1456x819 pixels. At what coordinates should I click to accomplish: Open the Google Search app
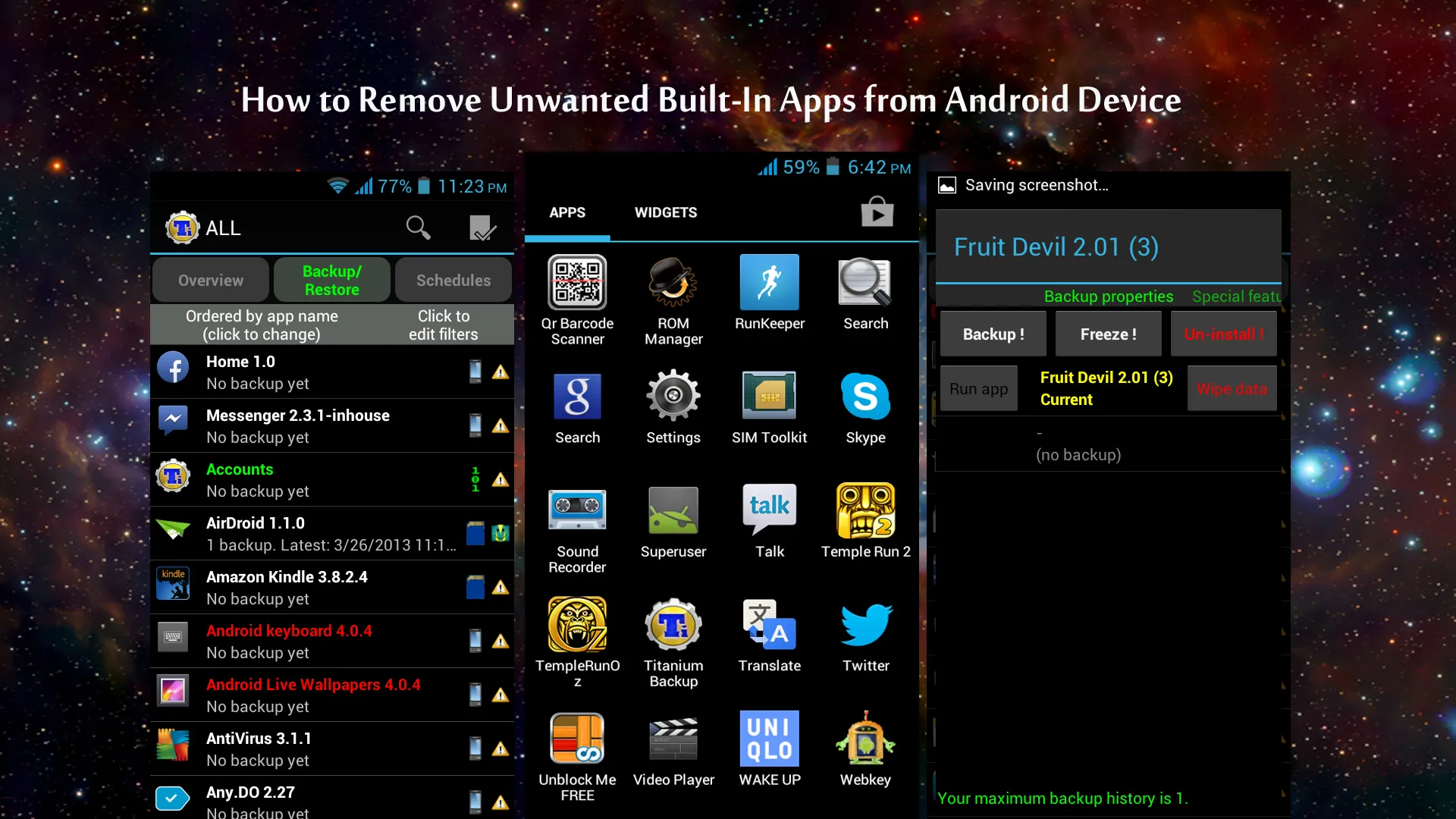click(x=577, y=407)
